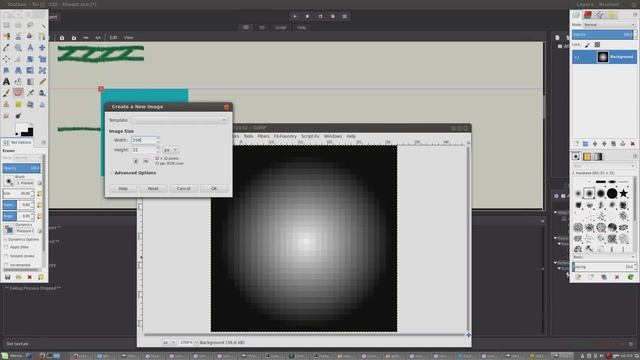640x360 pixels.
Task: Open the px unit dropdown in New Image dialog
Action: 170,150
